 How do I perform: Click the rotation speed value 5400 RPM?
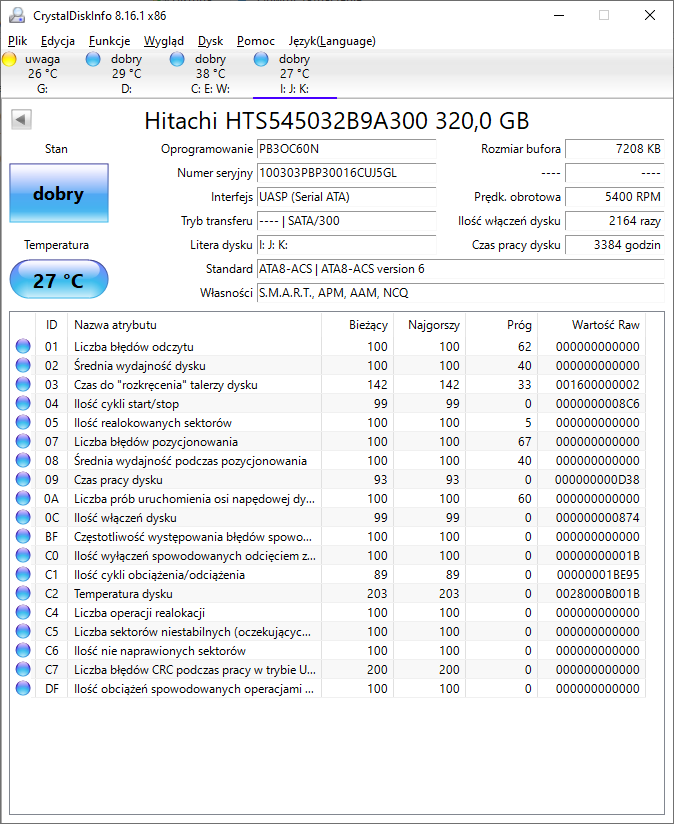(x=615, y=197)
